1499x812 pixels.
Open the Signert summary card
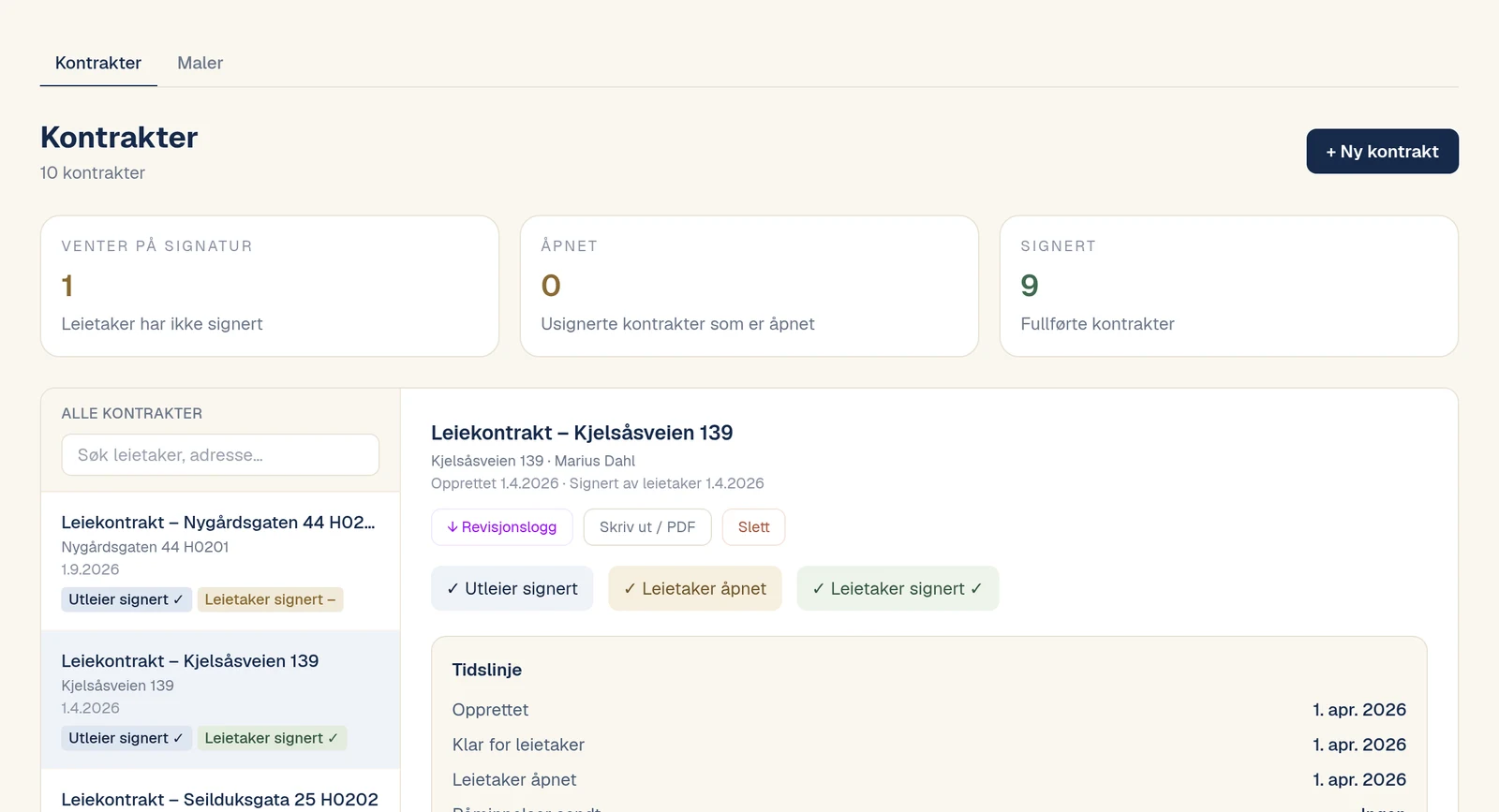pos(1229,286)
